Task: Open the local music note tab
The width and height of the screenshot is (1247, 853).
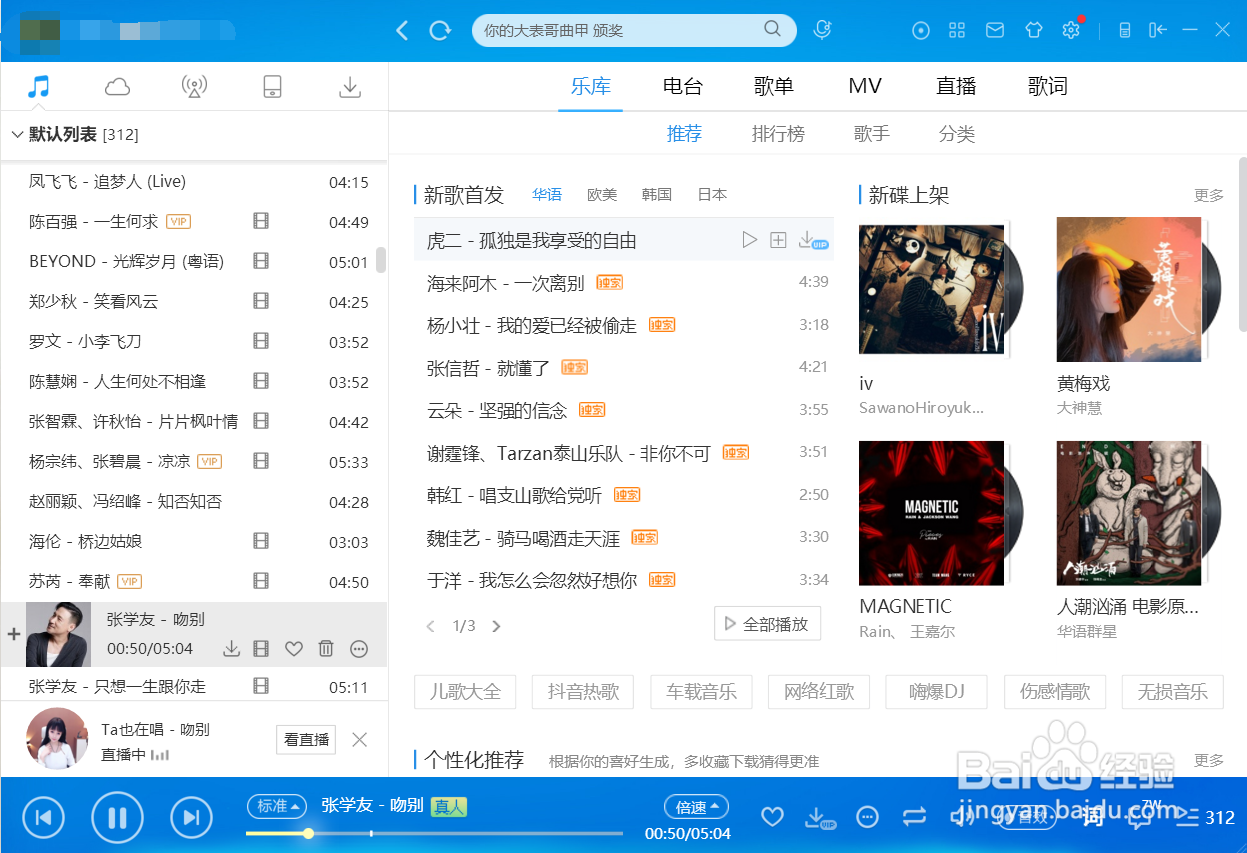Action: 38,87
